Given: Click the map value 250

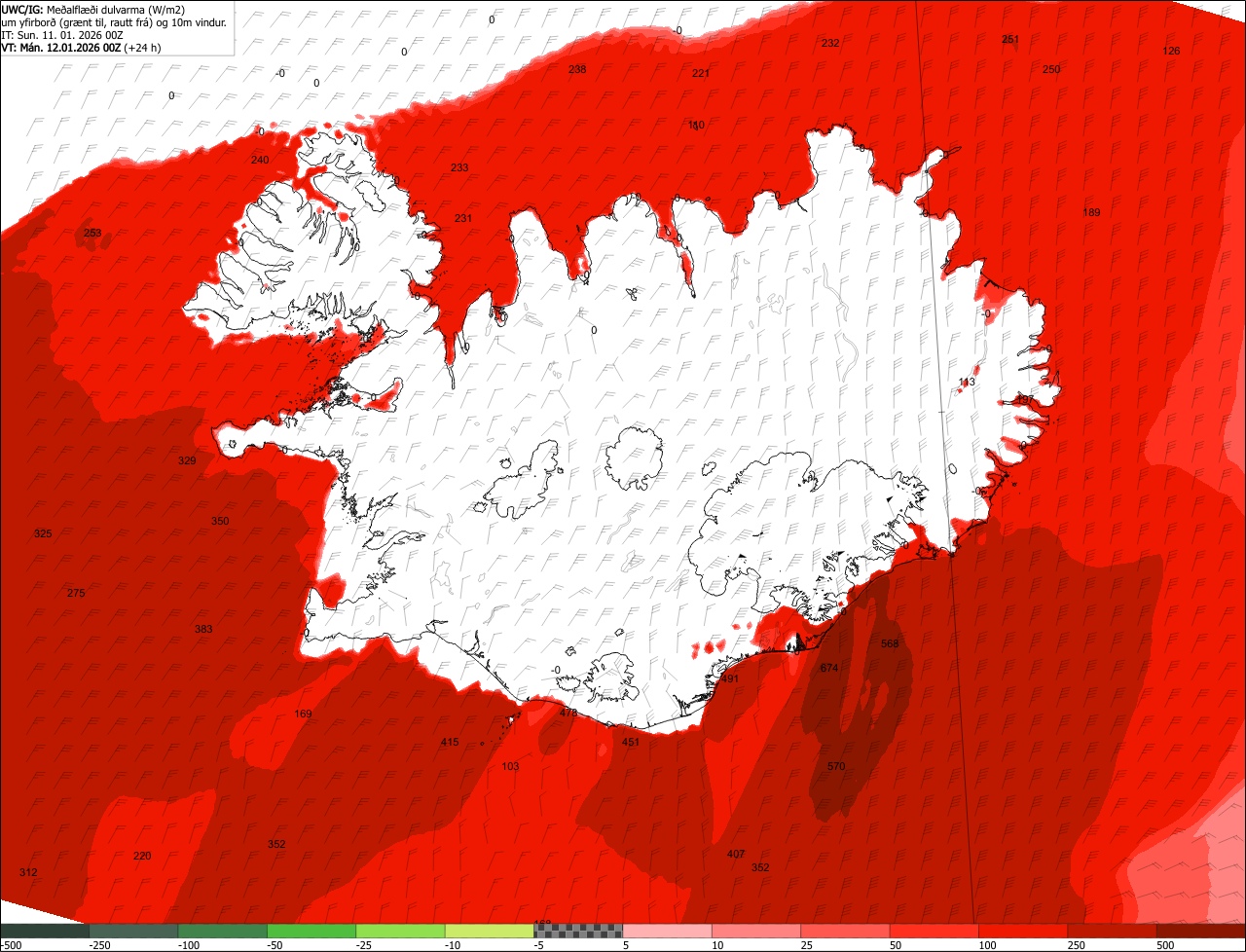Looking at the screenshot, I should (1051, 69).
